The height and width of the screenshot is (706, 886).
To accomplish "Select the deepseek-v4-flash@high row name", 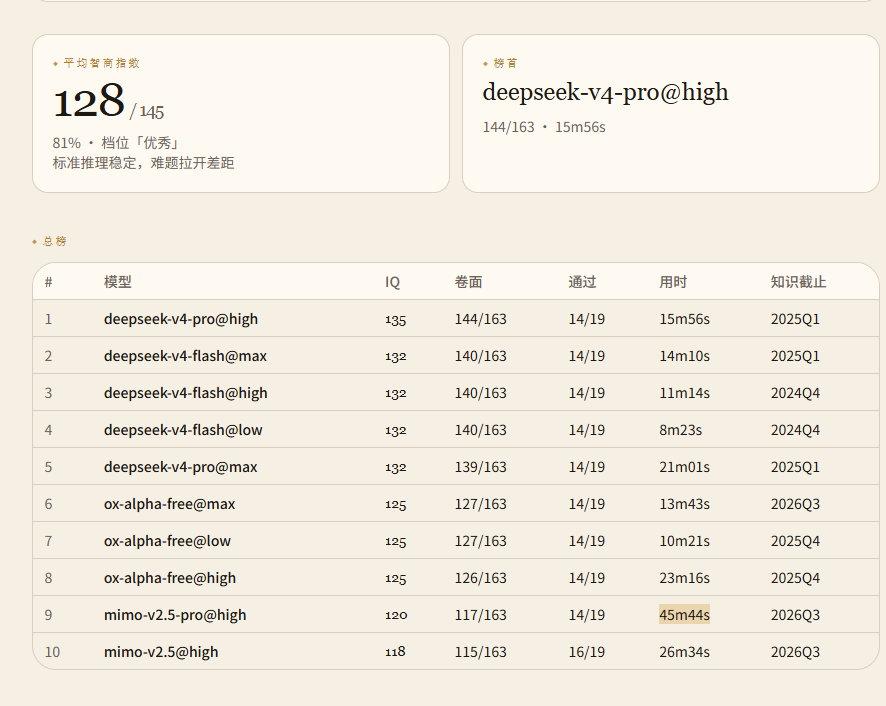I will tap(185, 393).
